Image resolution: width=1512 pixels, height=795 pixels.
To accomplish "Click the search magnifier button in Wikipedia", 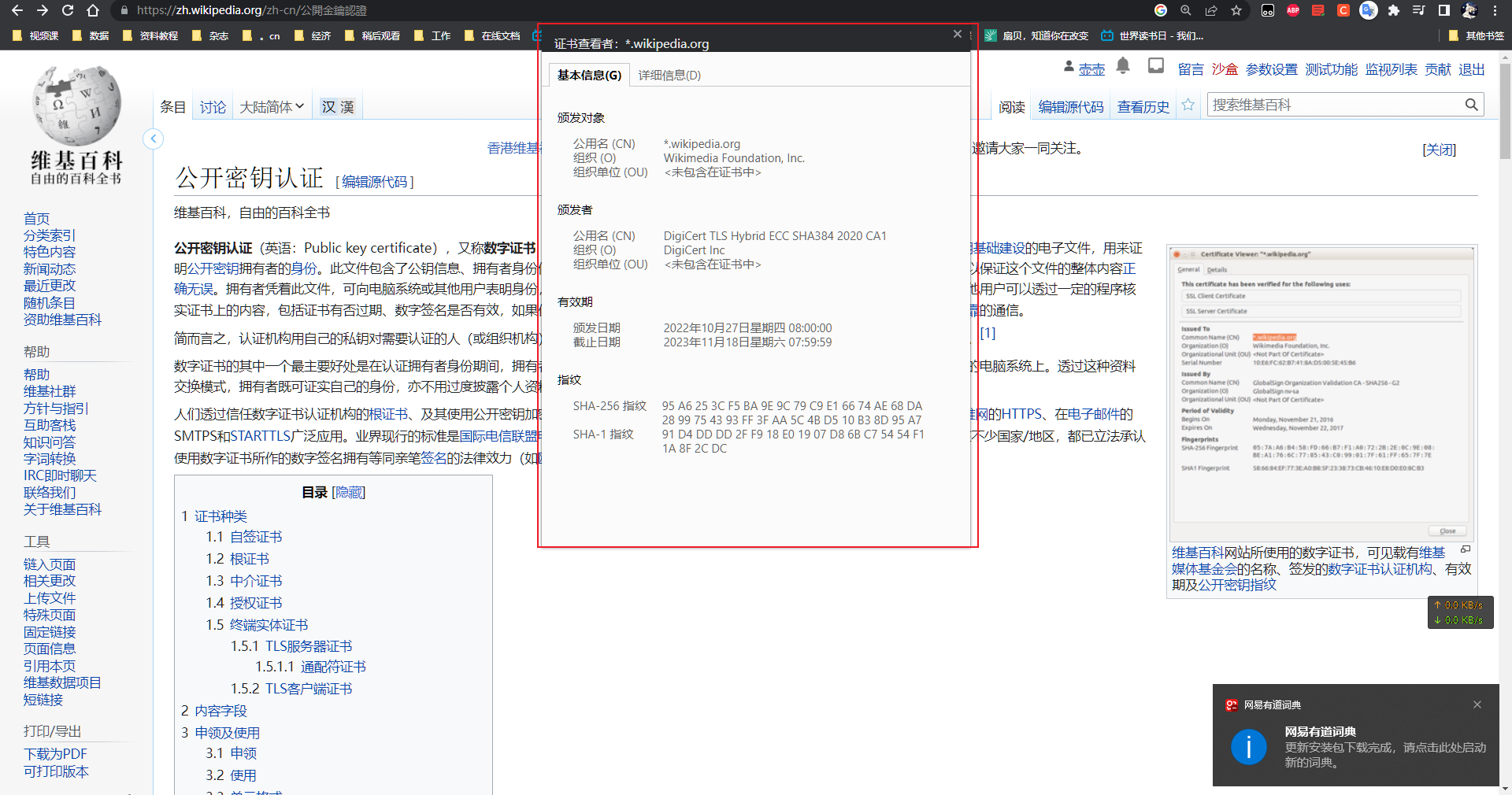I will click(x=1471, y=105).
